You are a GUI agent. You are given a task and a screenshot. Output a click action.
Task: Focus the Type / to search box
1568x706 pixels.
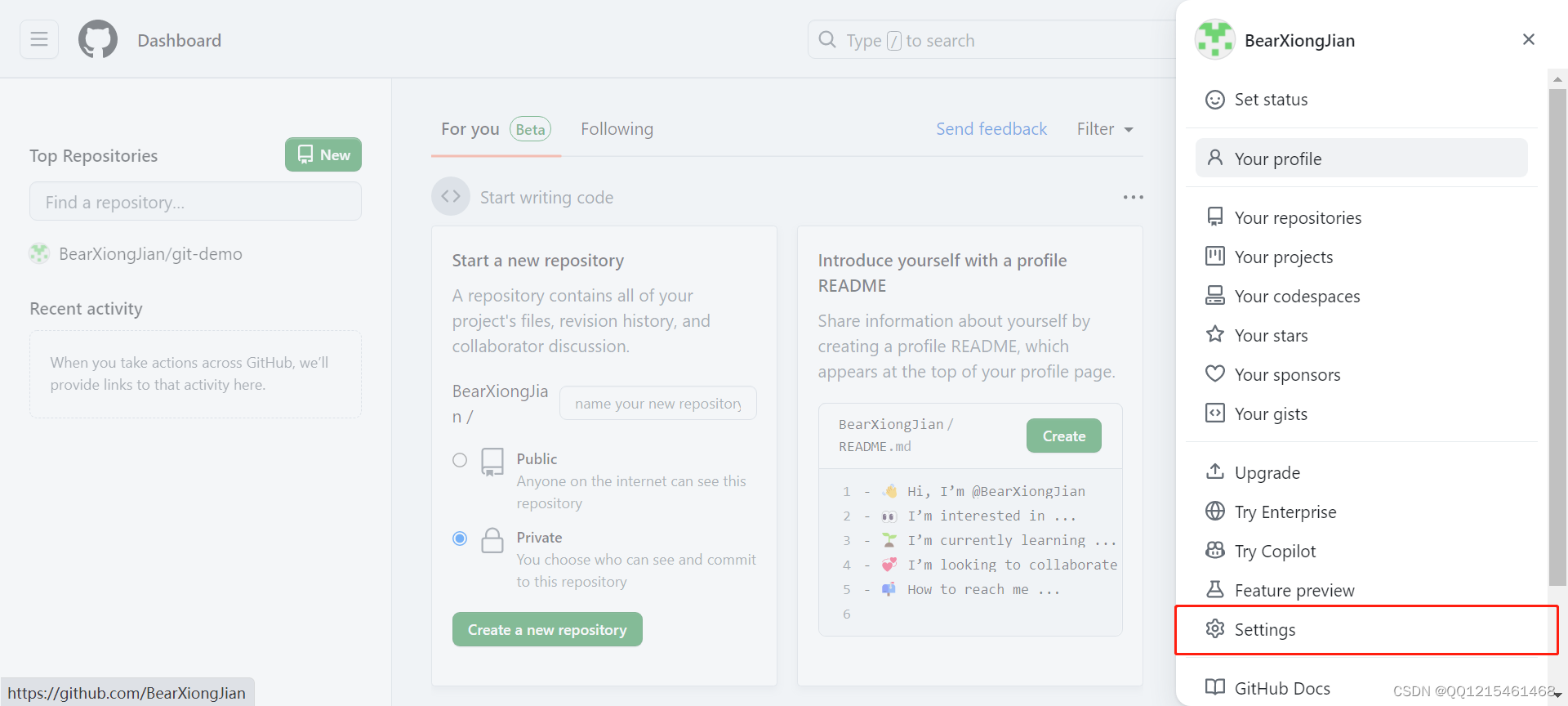[x=991, y=39]
